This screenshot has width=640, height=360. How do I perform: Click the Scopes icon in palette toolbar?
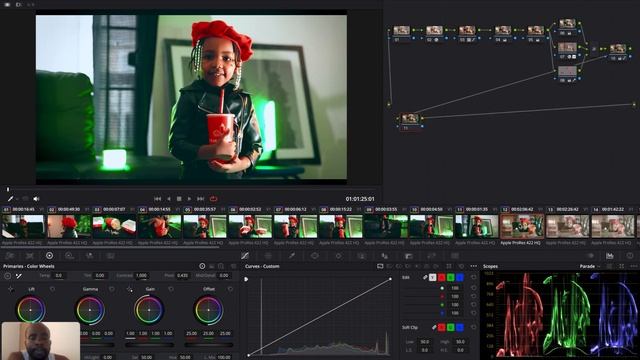[x=610, y=256]
